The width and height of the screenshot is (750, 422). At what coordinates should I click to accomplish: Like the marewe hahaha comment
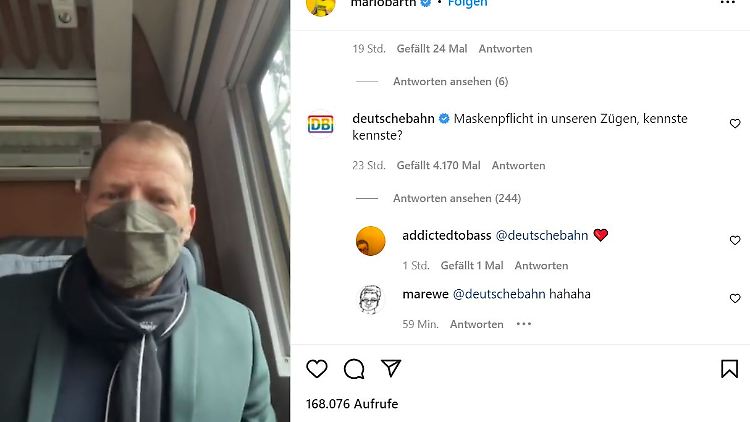[x=735, y=299]
